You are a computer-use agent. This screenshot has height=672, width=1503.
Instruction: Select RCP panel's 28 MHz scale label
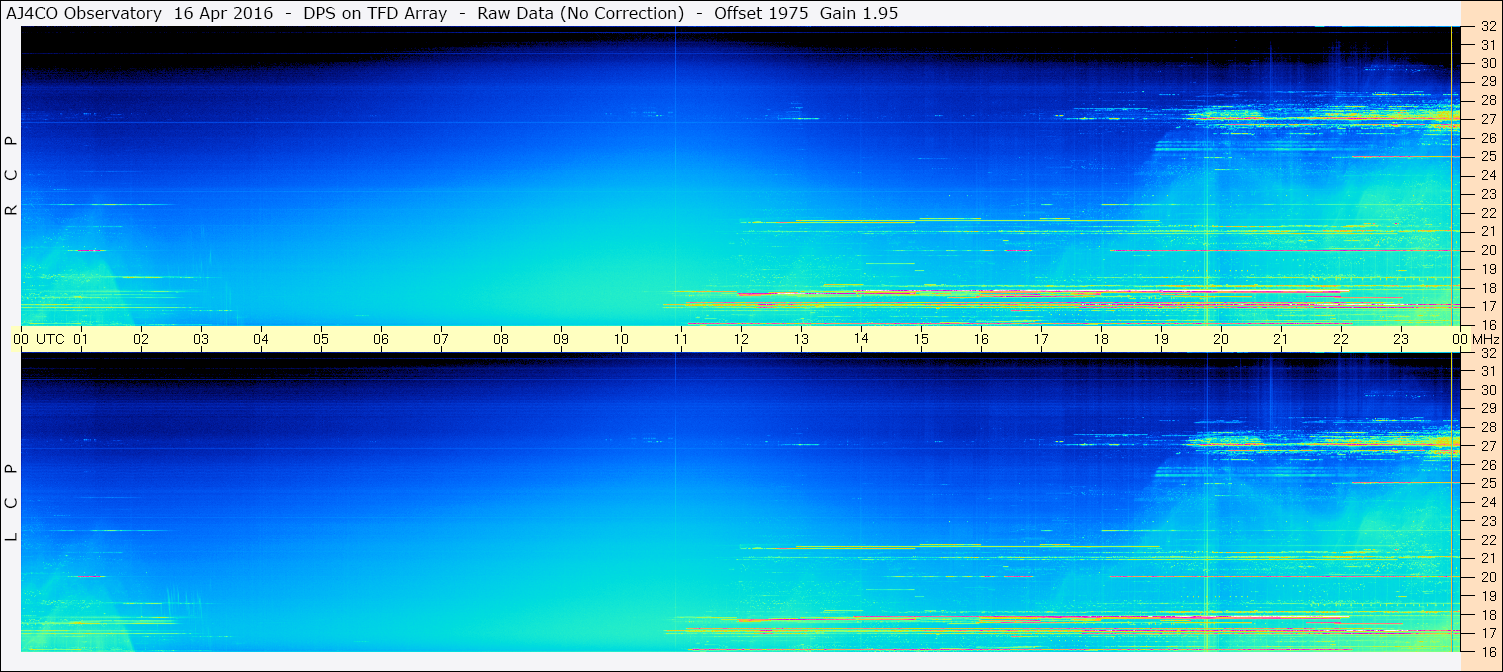pos(1488,100)
